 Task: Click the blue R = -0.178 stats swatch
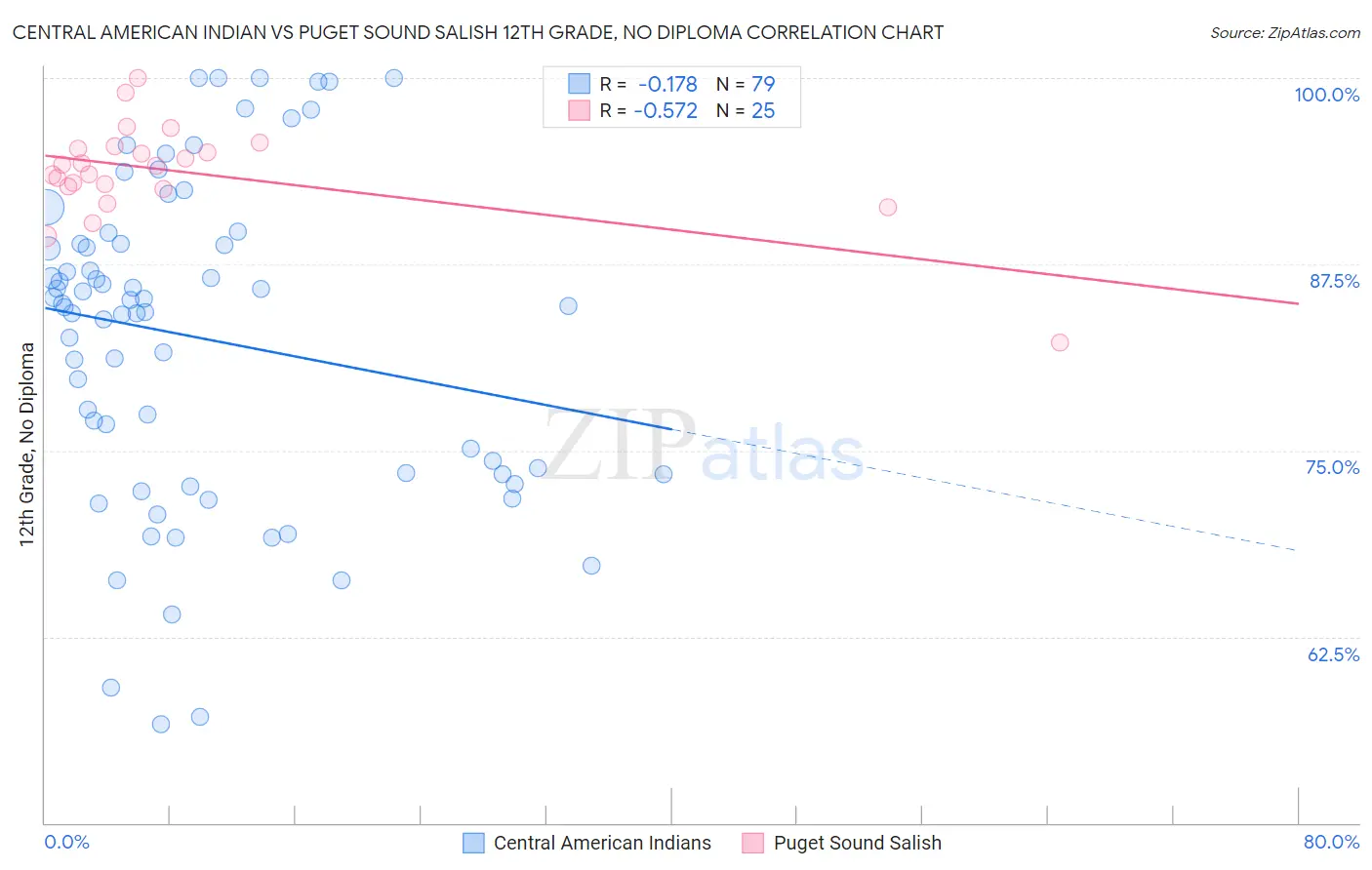[580, 84]
